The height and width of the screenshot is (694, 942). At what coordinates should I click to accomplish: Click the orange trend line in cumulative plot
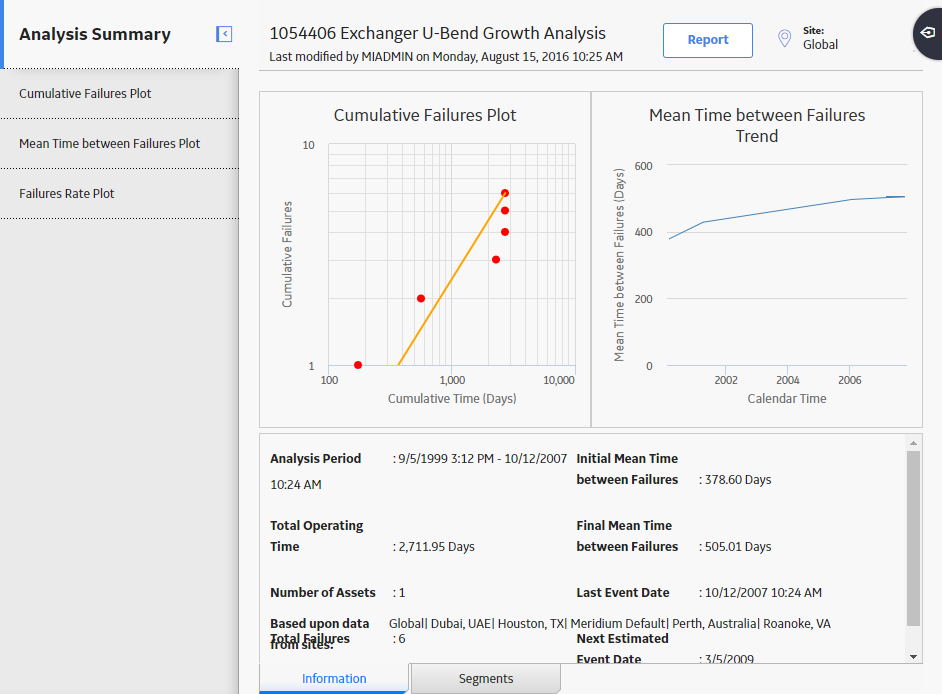(452, 279)
